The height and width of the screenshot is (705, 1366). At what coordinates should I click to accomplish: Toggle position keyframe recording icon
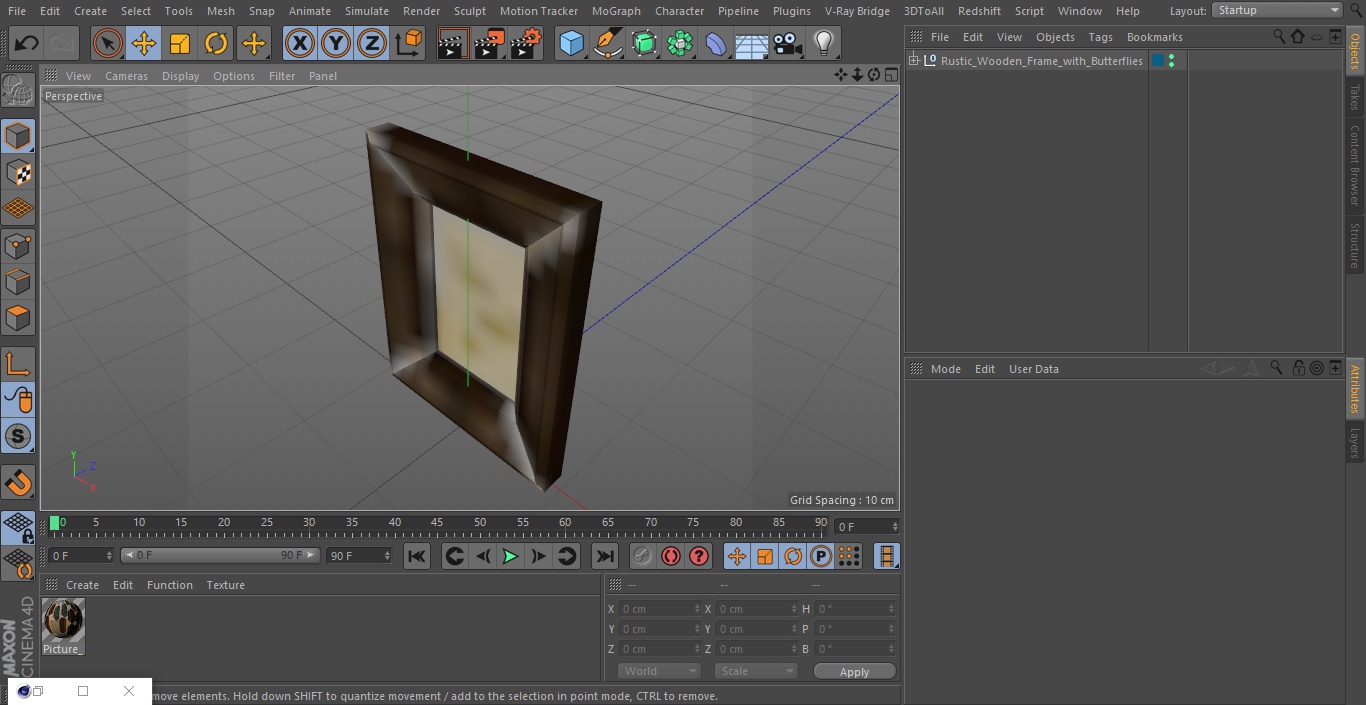pyautogui.click(x=737, y=556)
